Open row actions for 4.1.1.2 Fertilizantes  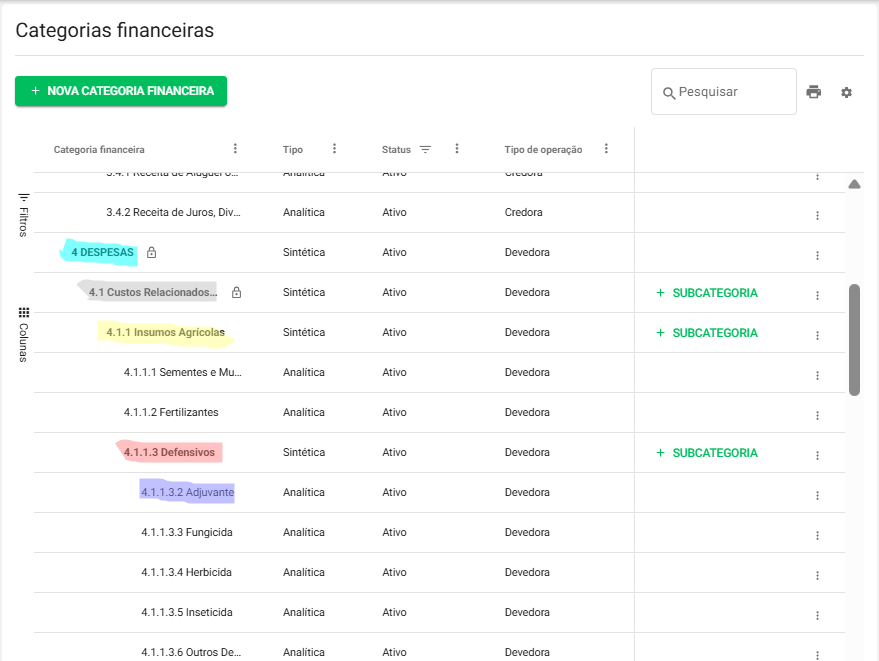point(817,415)
